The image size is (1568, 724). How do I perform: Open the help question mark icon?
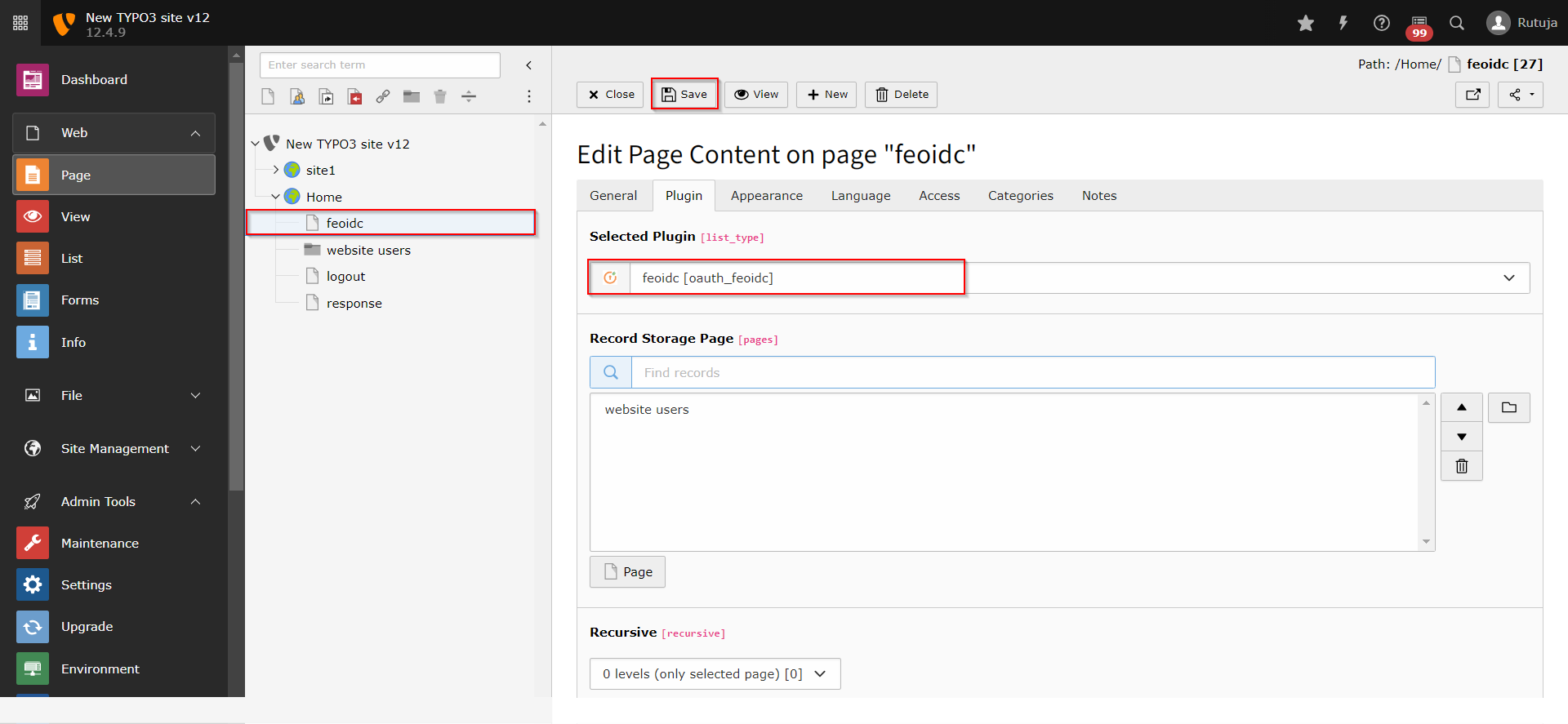point(1381,23)
